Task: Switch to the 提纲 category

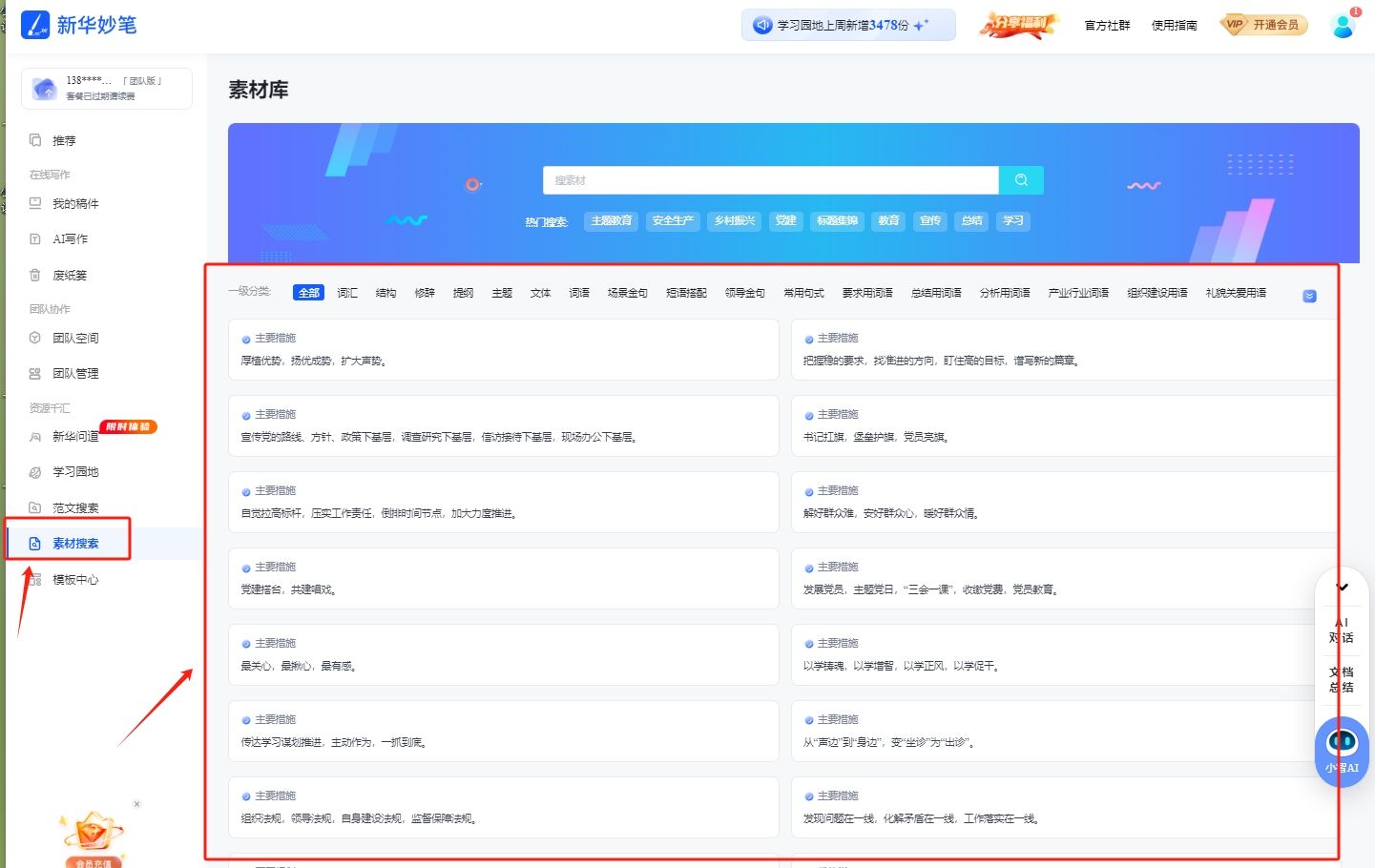Action: pyautogui.click(x=464, y=293)
